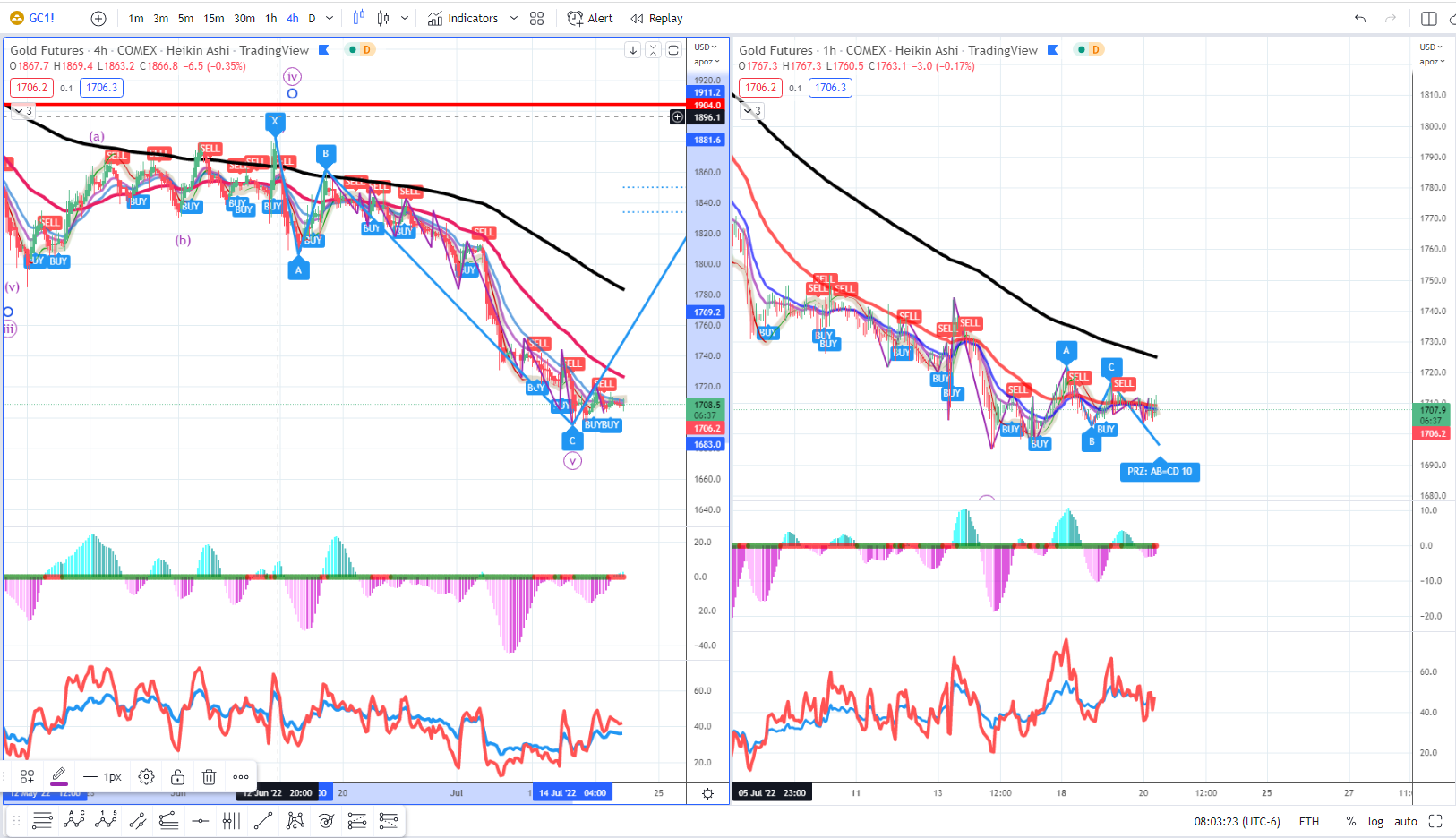Delete the selected drawing with trash icon
The image size is (1456, 838).
pos(209,777)
